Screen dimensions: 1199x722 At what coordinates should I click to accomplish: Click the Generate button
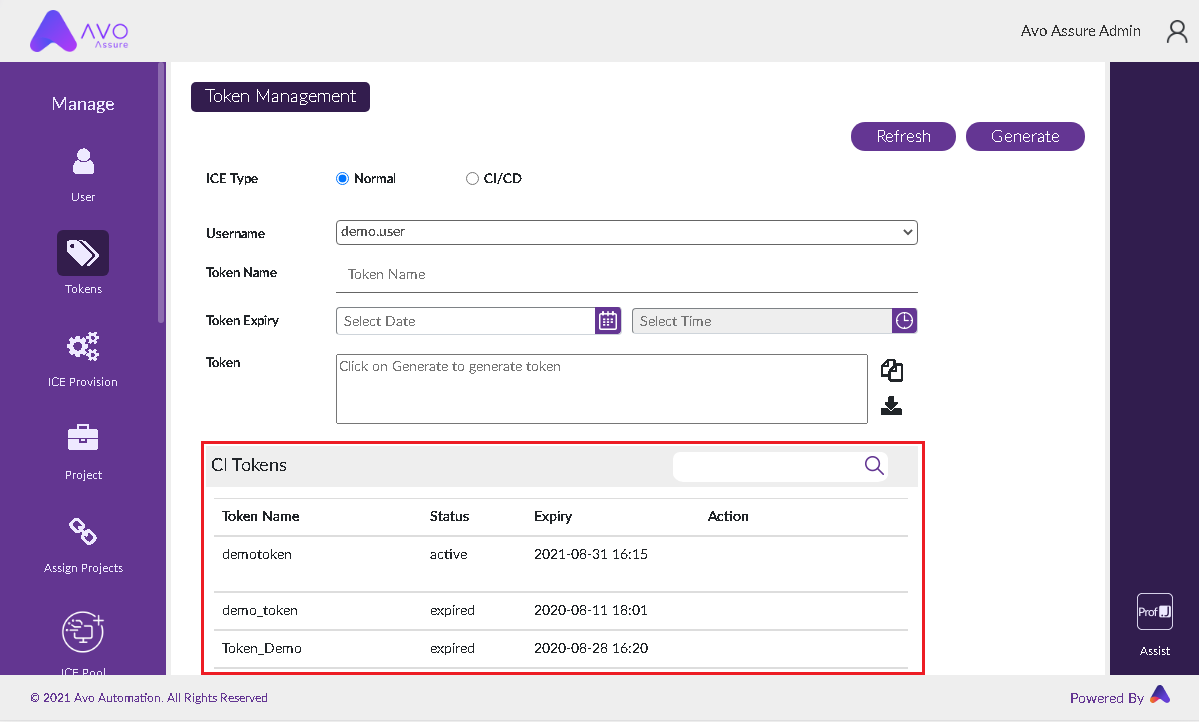(x=1025, y=136)
